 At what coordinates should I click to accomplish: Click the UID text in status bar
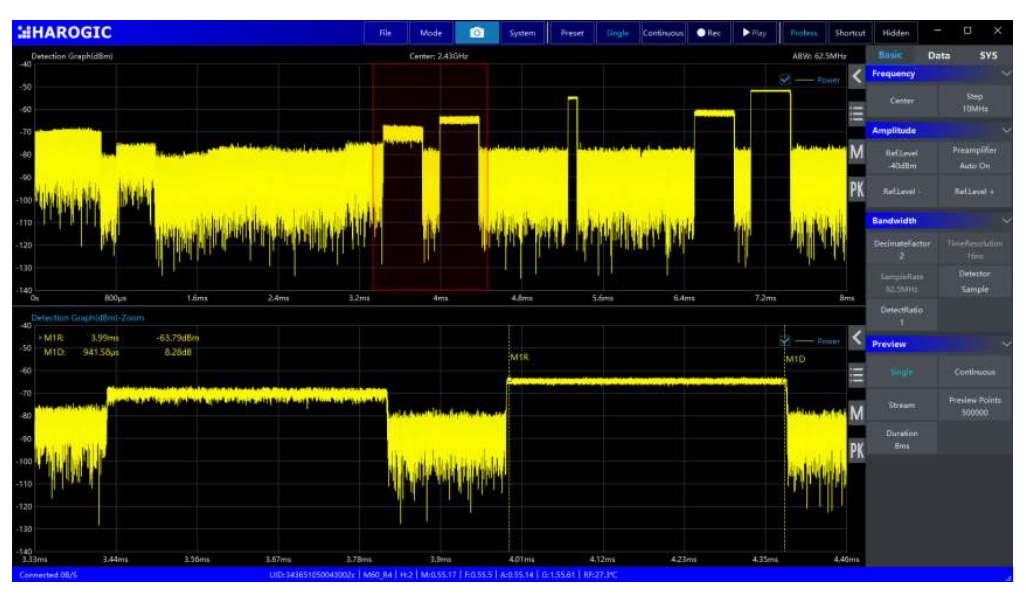pos(312,574)
